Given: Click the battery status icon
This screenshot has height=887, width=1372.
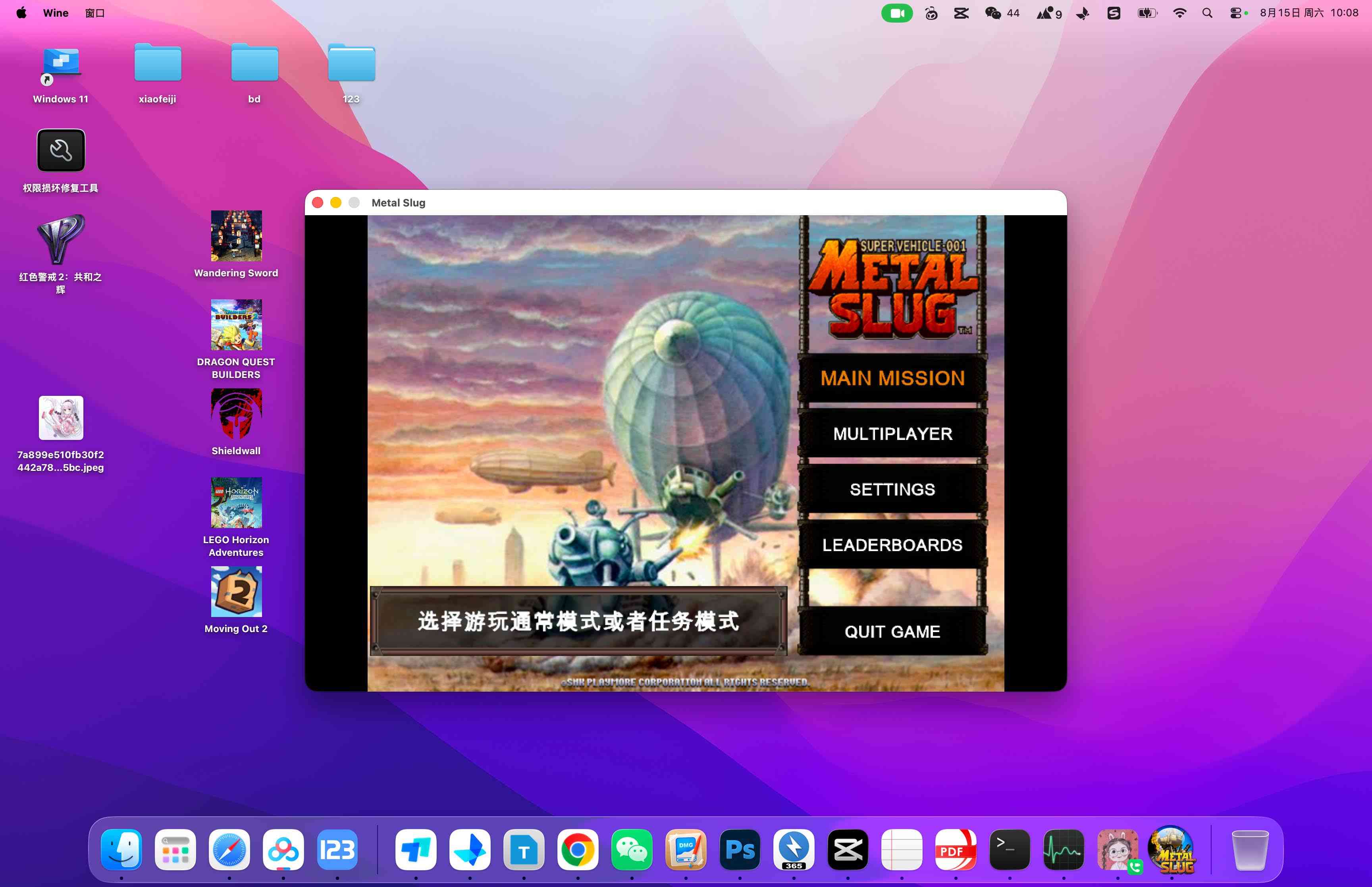Looking at the screenshot, I should click(1147, 13).
